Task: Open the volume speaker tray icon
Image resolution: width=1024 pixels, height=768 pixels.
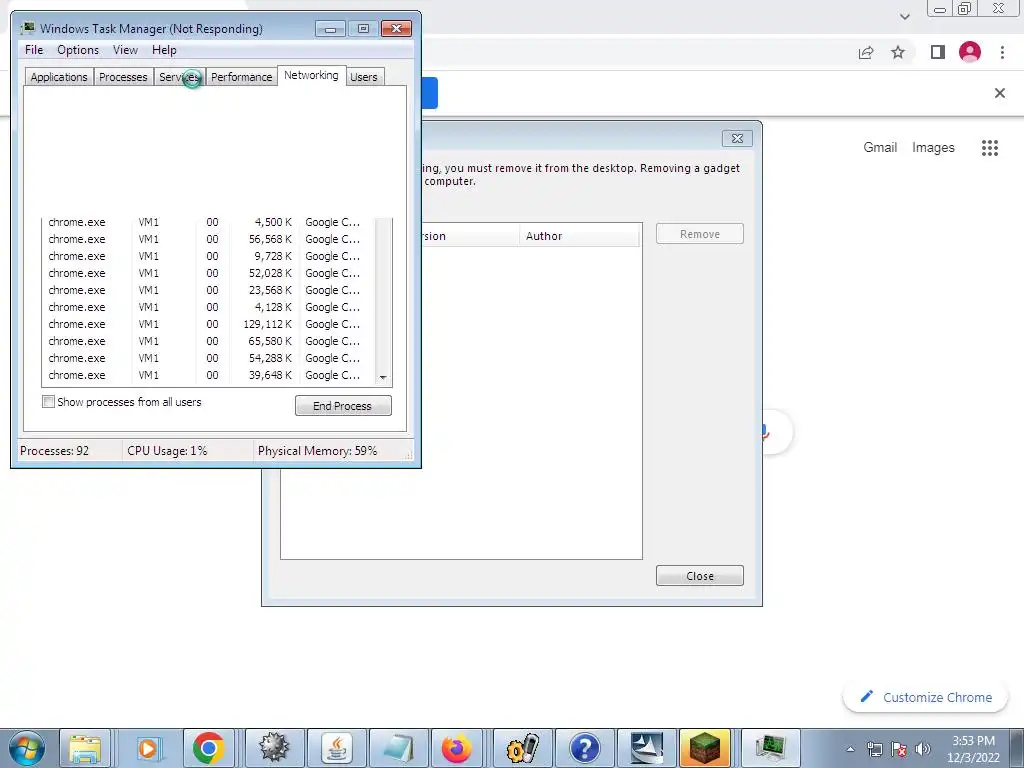Action: [x=923, y=749]
